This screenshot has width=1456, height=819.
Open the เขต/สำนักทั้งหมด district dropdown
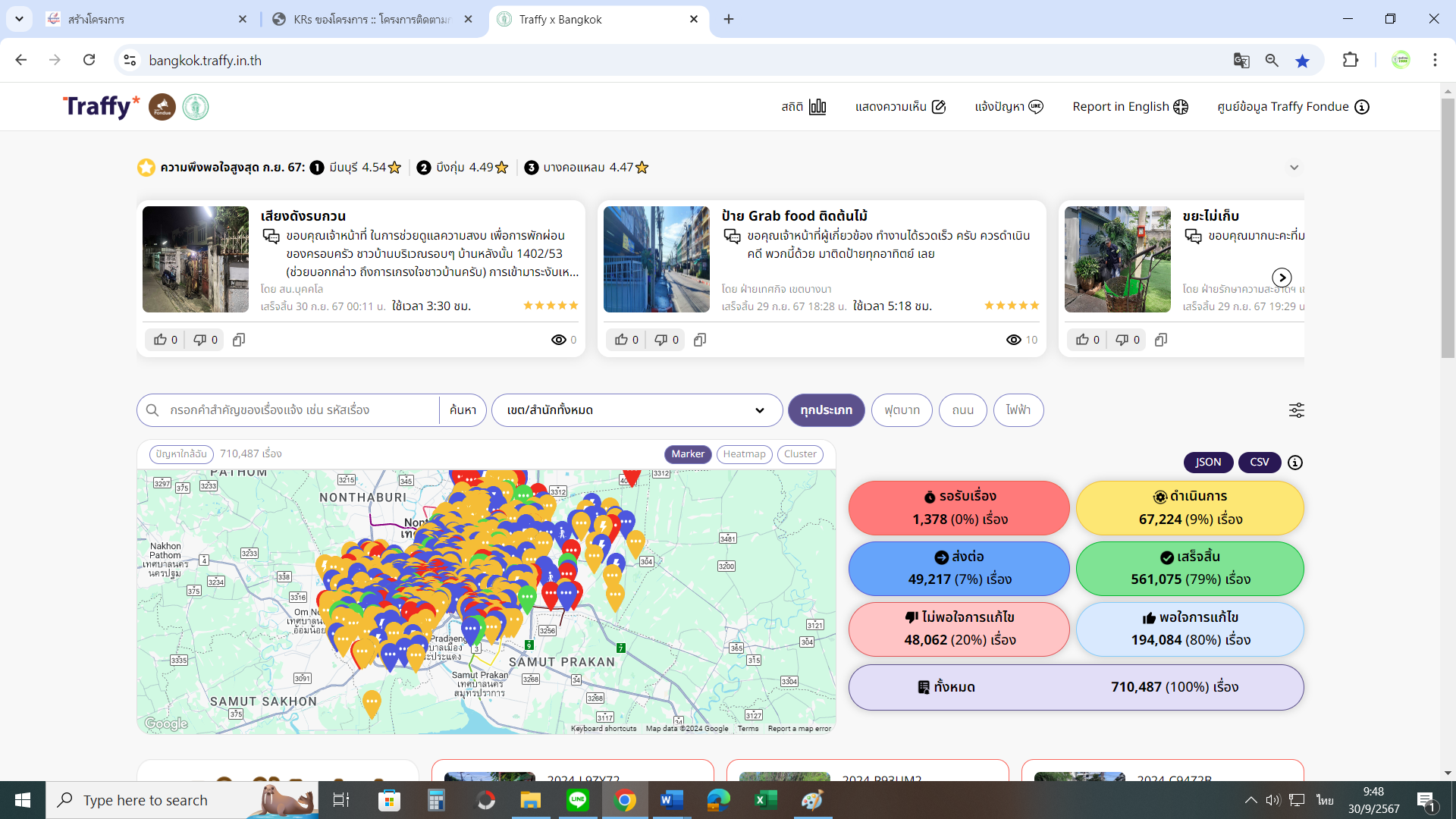click(636, 410)
